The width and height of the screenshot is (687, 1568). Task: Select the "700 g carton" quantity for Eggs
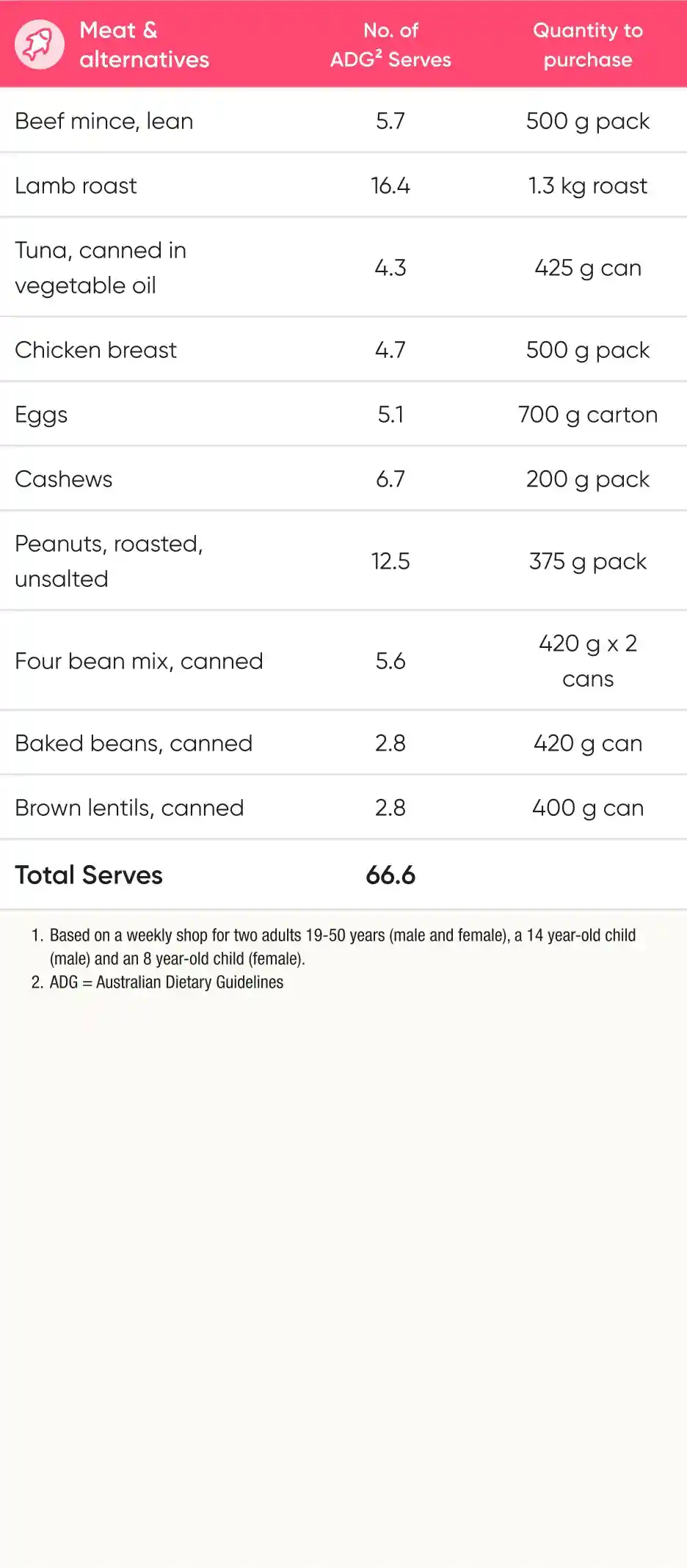pyautogui.click(x=587, y=415)
